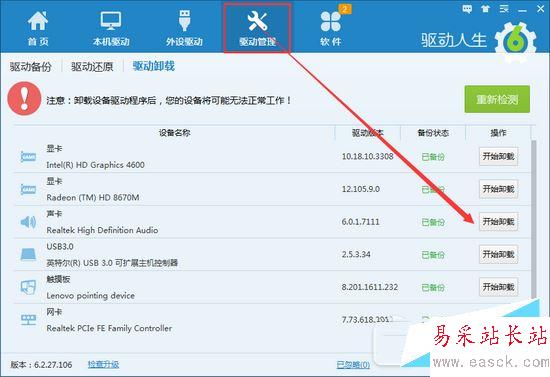Click 已备份 status for Realtek audio
550x377 pixels.
(x=433, y=222)
